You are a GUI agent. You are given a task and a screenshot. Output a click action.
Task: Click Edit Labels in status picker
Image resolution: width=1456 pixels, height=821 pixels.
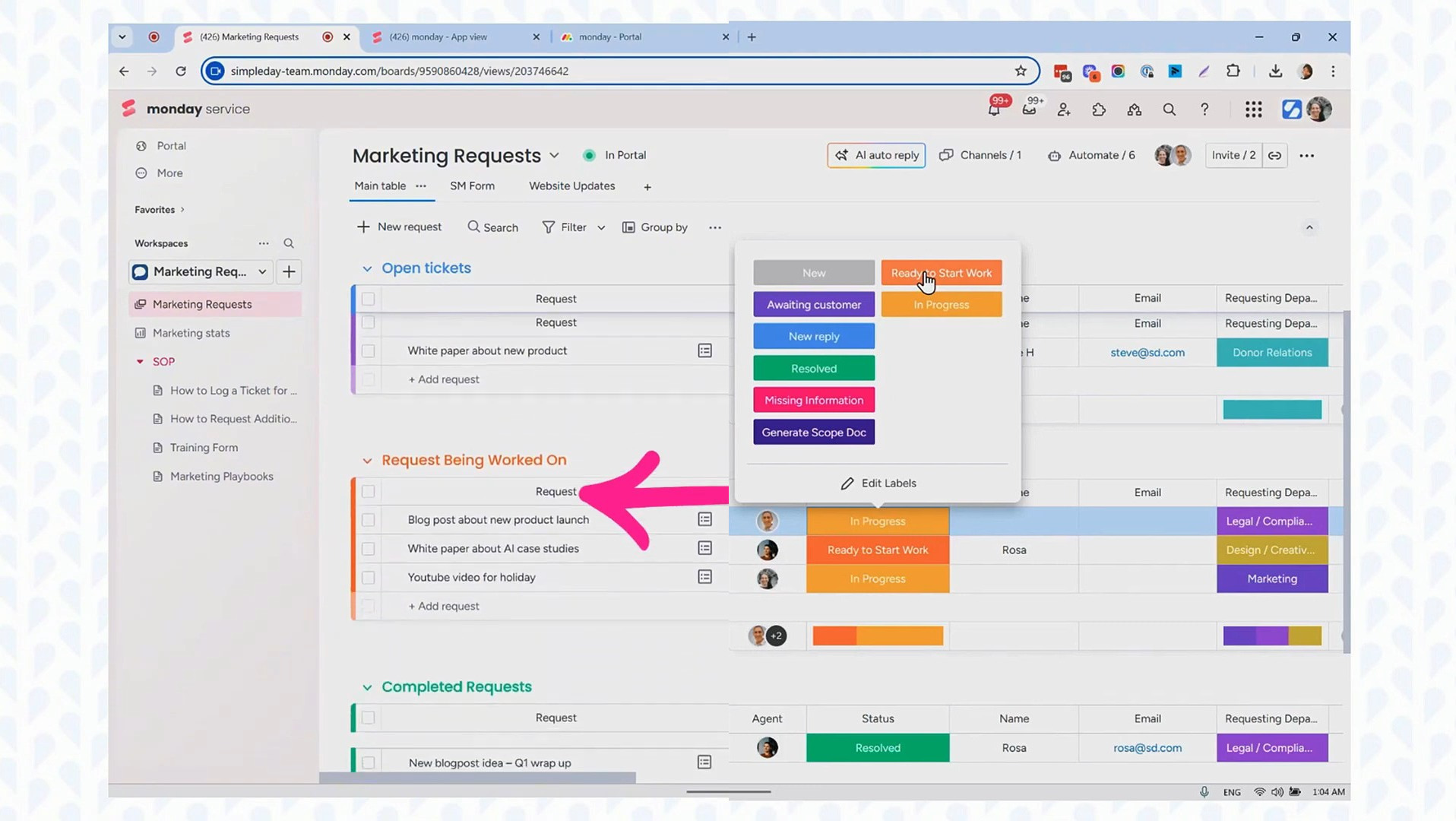tap(878, 483)
